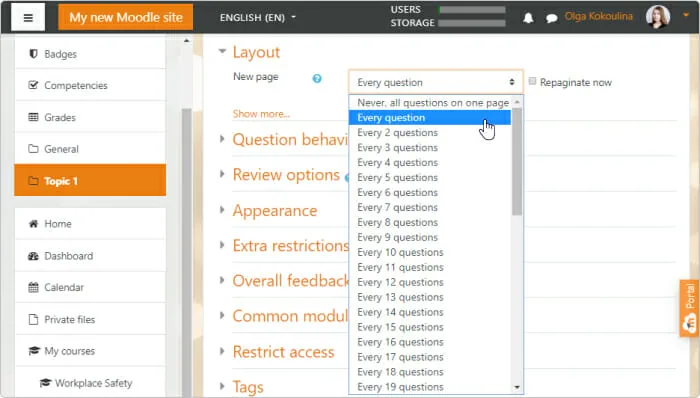
Task: Collapse the Layout section
Action: tap(222, 51)
